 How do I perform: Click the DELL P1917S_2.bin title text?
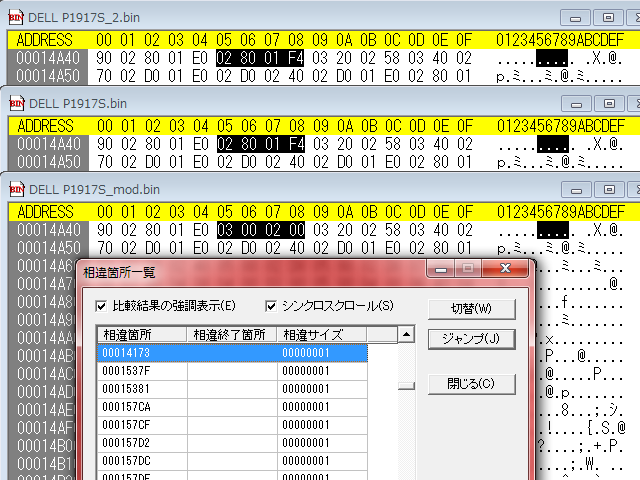pyautogui.click(x=84, y=18)
